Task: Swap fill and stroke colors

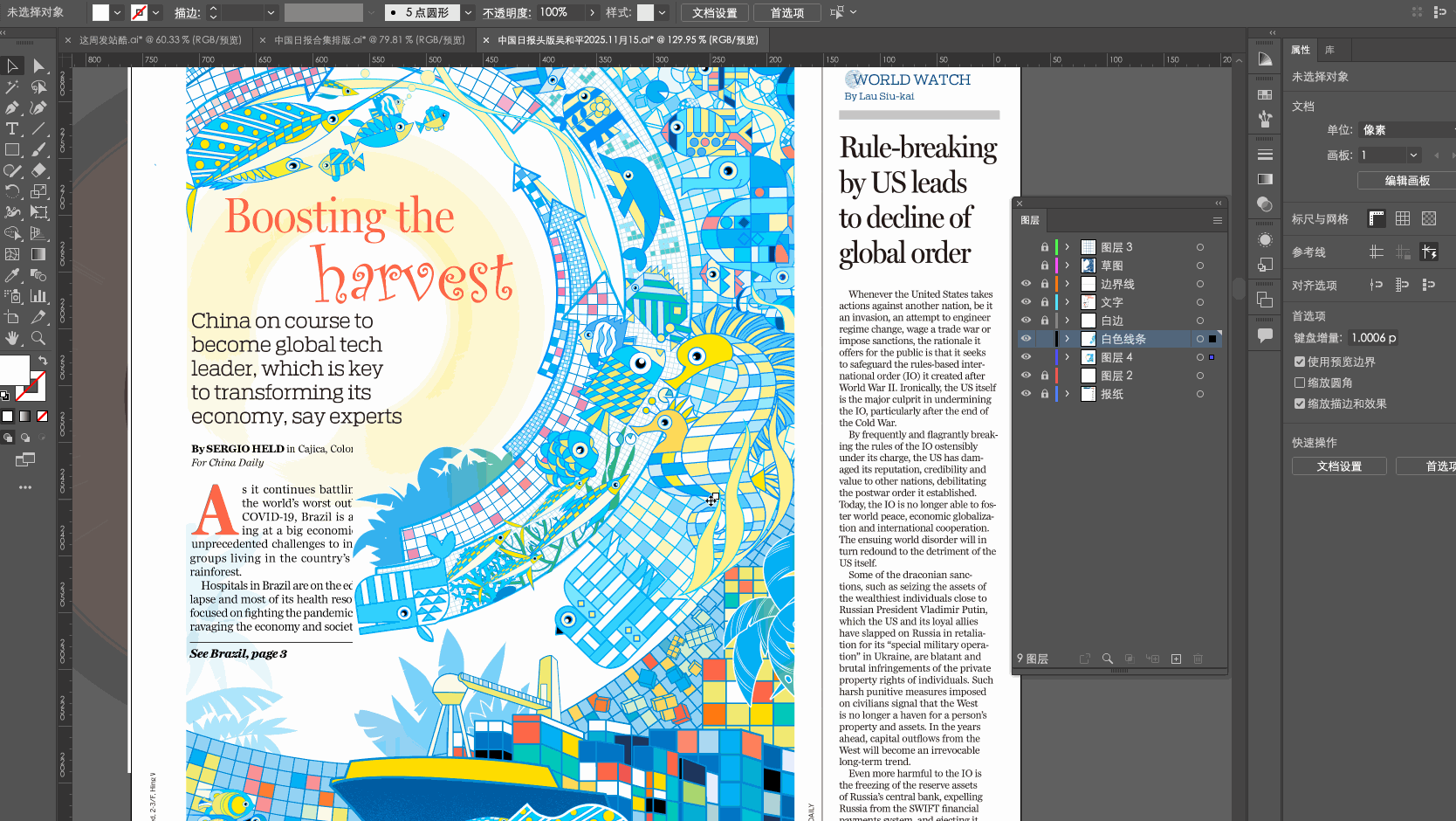Action: tap(42, 360)
